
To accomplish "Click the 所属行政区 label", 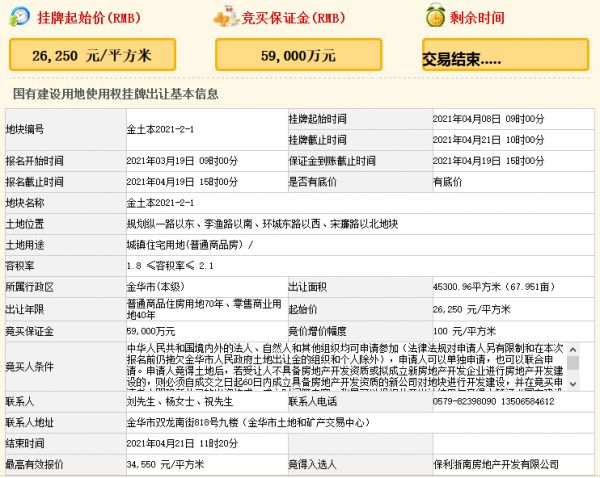I will click(29, 287).
